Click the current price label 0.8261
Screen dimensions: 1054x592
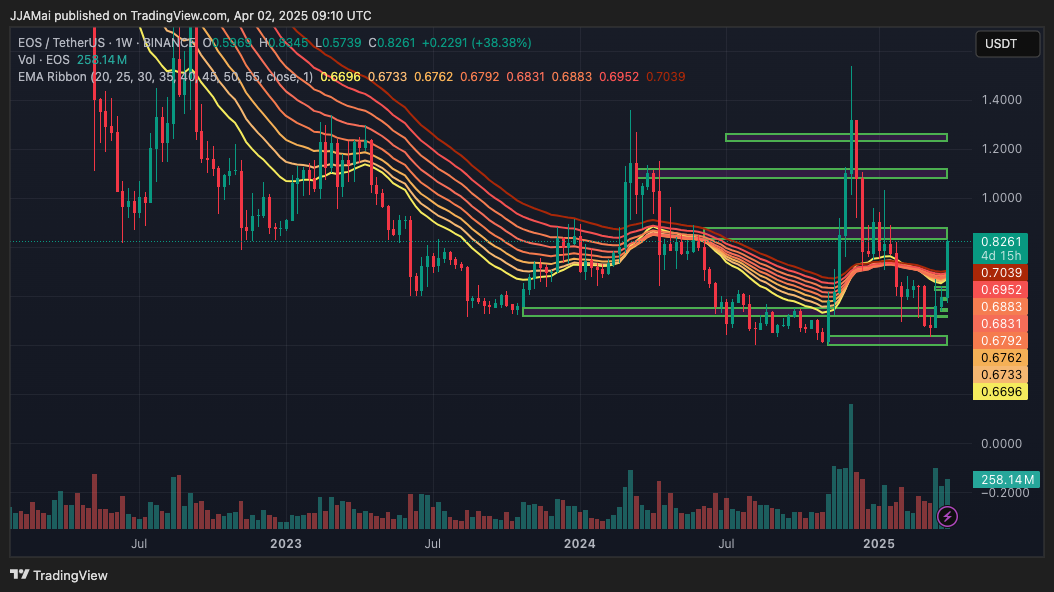[x=1000, y=242]
